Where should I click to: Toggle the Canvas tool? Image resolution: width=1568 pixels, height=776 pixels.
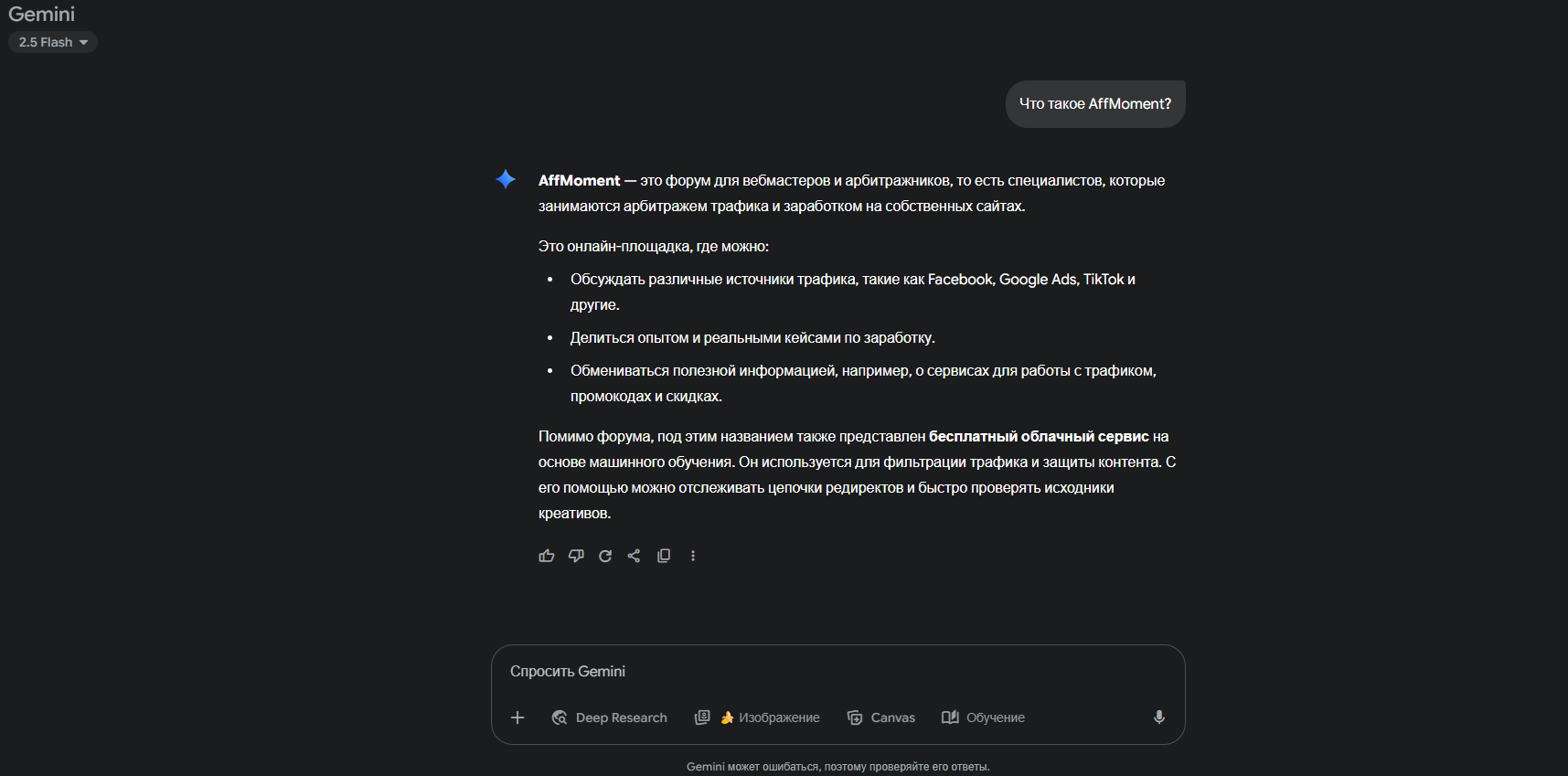tap(881, 718)
